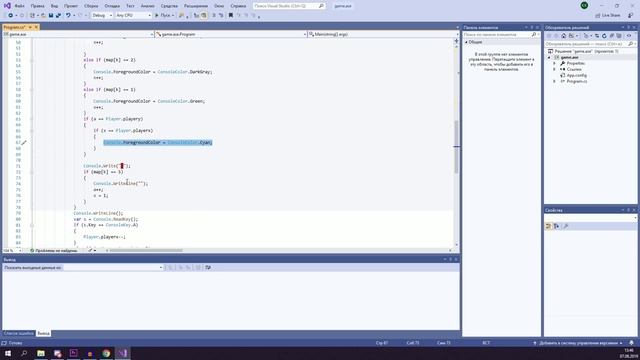Click the Windows Start button
The image size is (640, 360).
(x=8, y=353)
